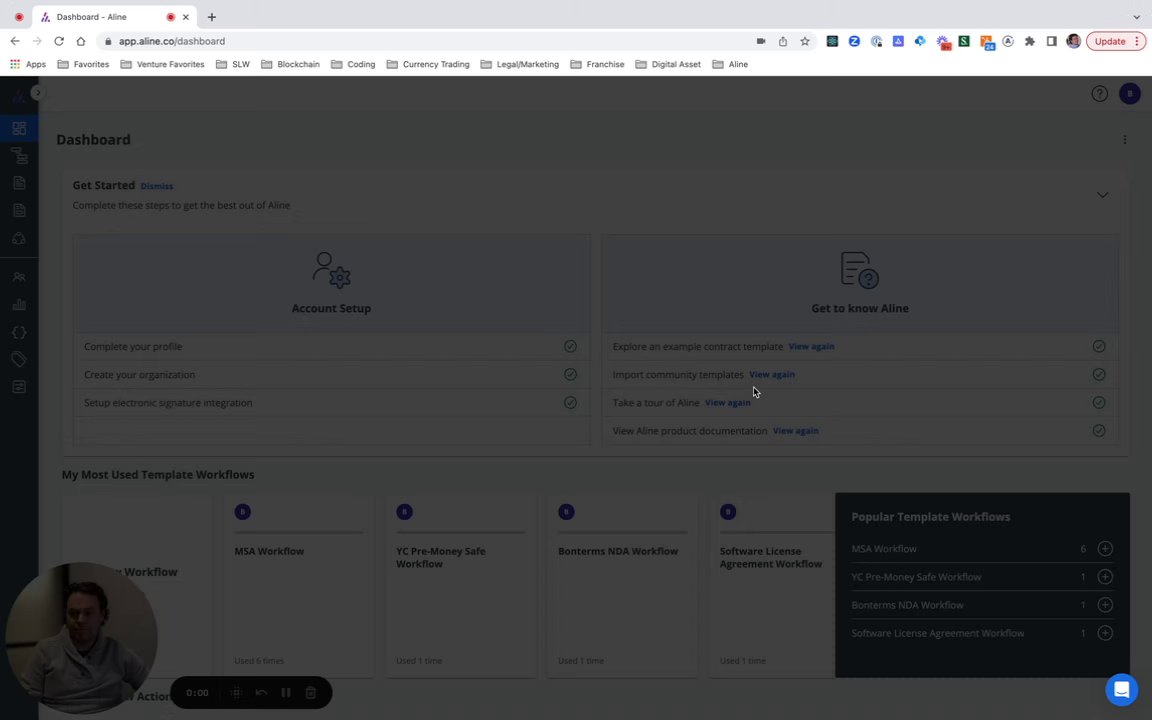Viewport: 1152px width, 720px height.
Task: Open the people/users icon in sidebar
Action: pos(19,277)
